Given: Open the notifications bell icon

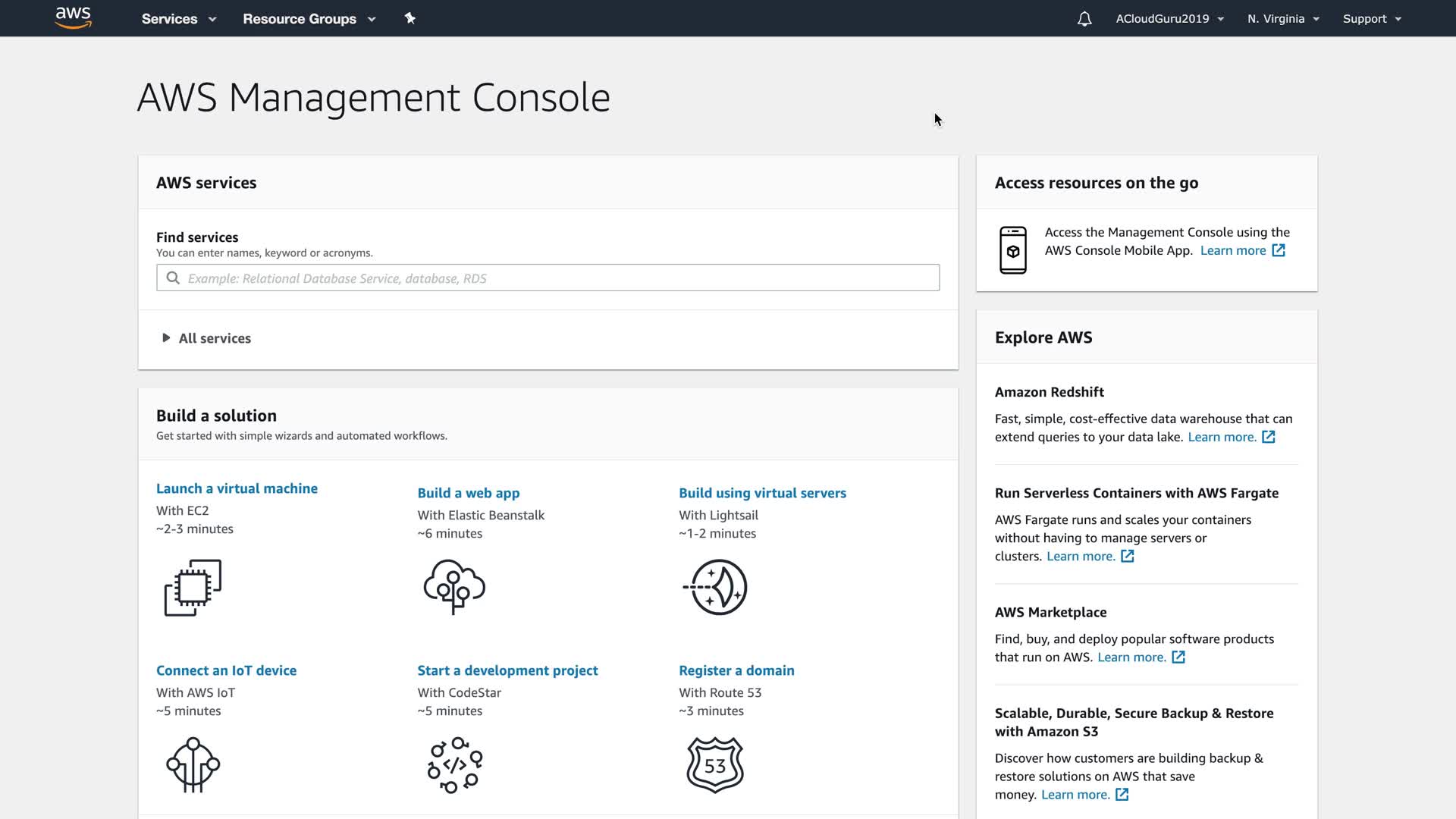Looking at the screenshot, I should [1084, 19].
